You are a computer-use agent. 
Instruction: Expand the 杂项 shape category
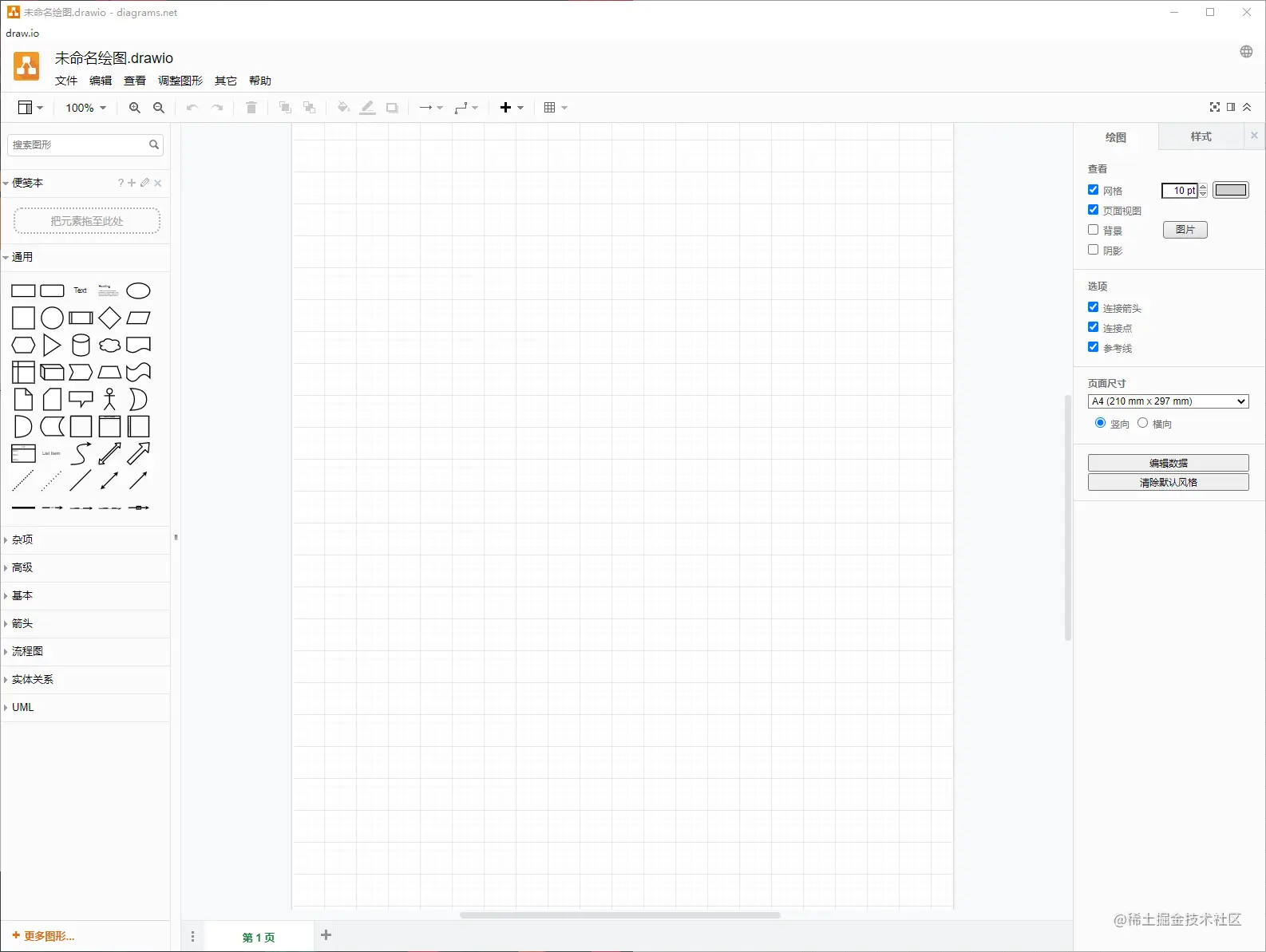[x=86, y=539]
